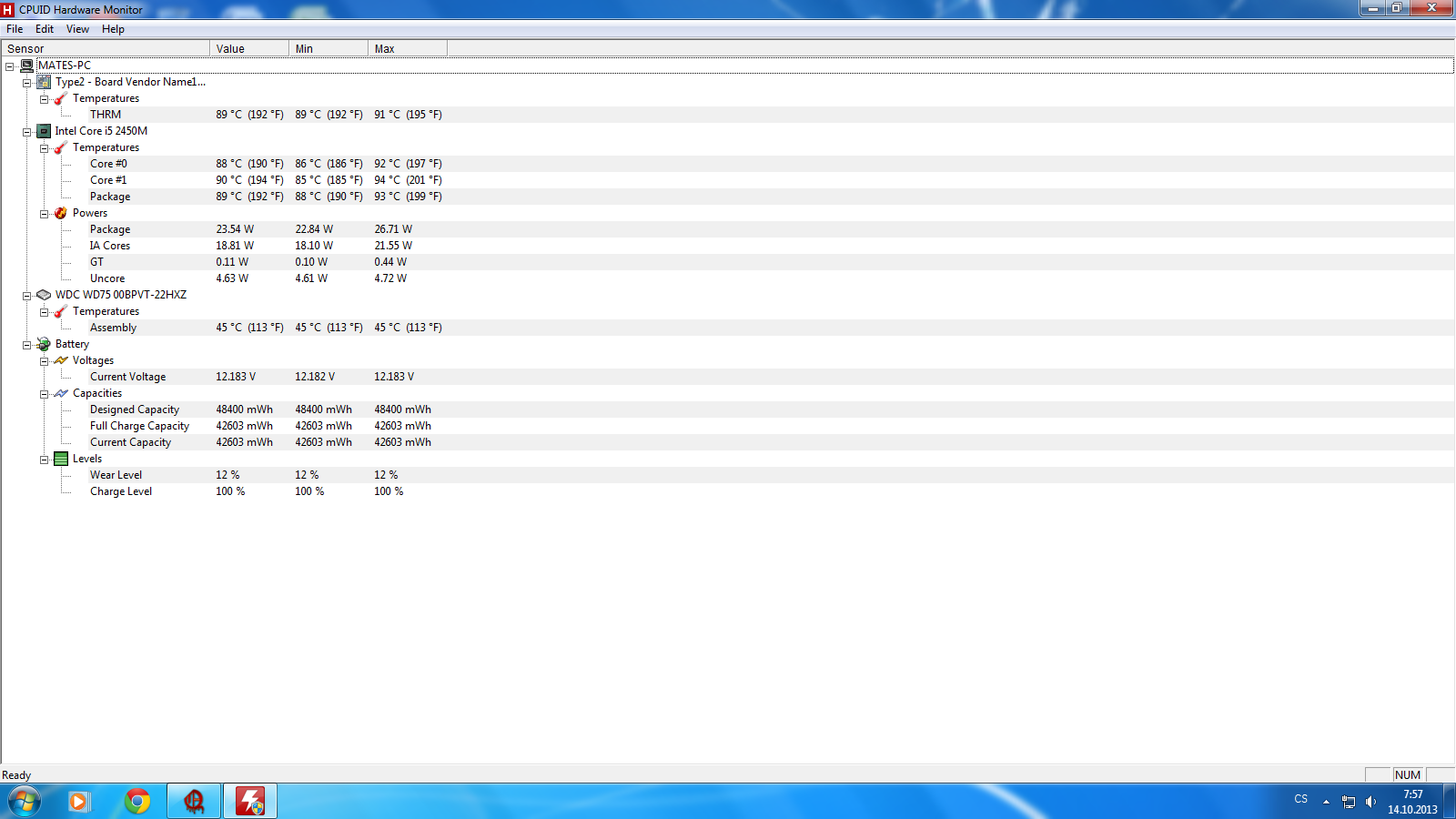Click the Capacities graph icon
The image size is (1456, 819).
61,393
